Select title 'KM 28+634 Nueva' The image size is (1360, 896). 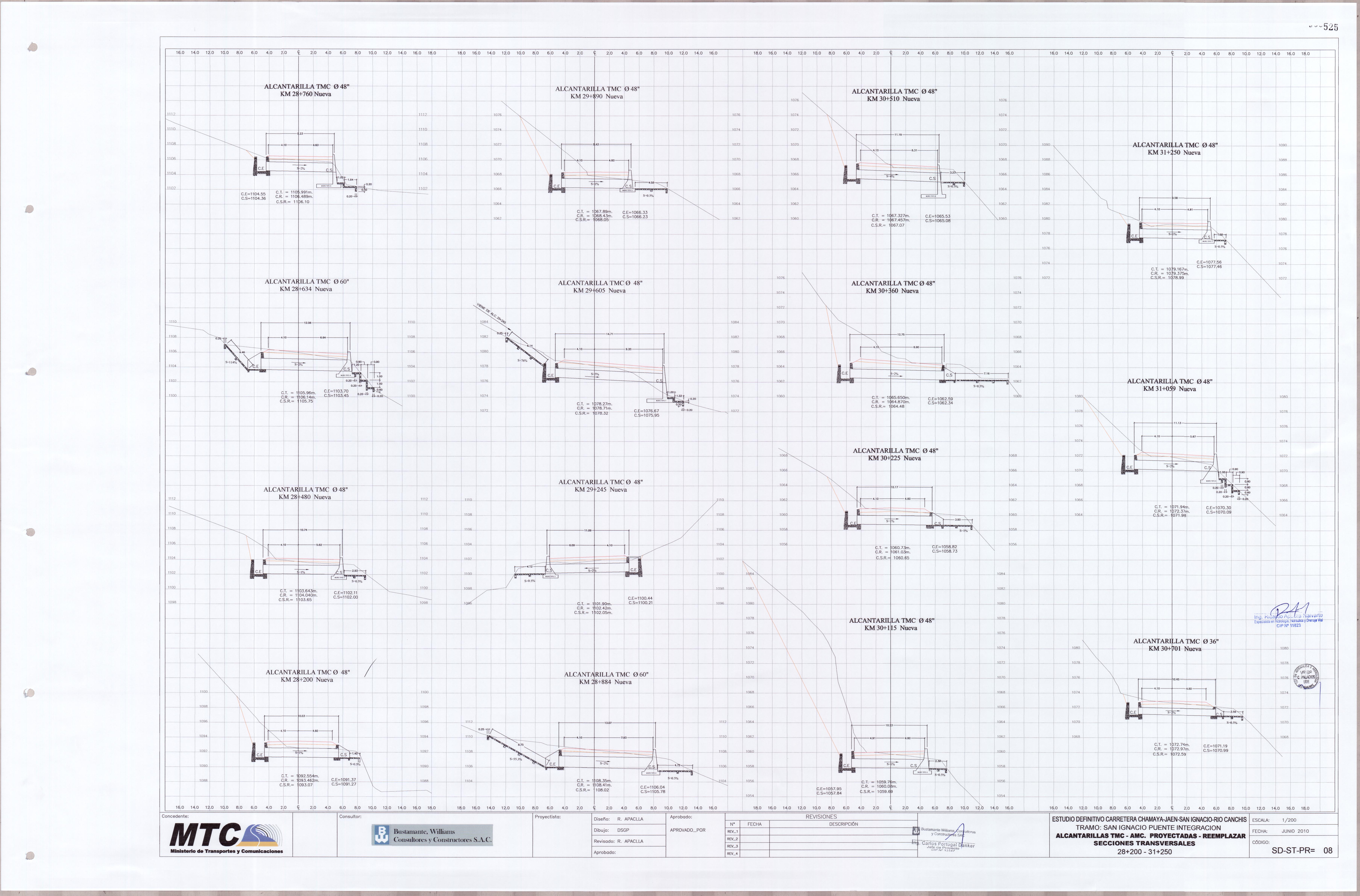point(306,289)
